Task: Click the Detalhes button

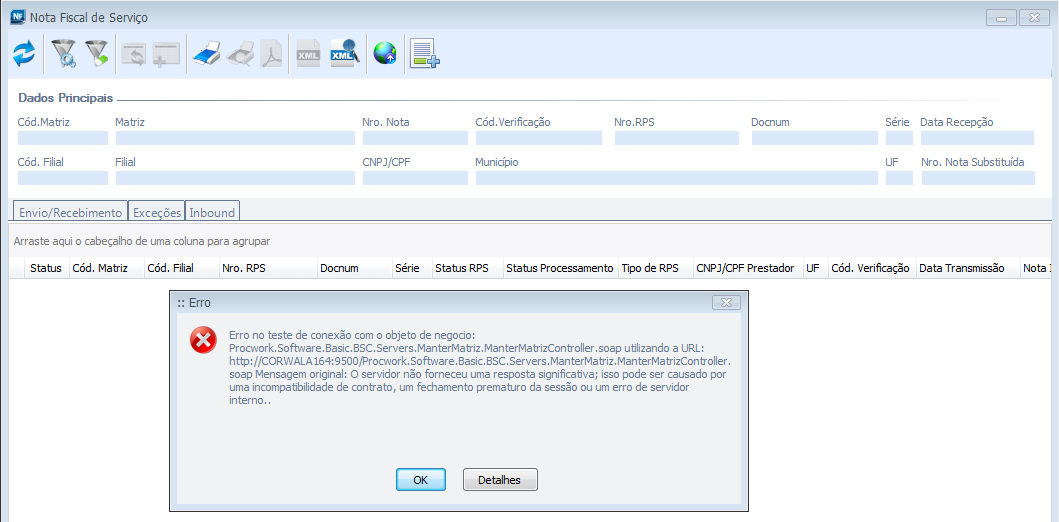Action: [500, 480]
